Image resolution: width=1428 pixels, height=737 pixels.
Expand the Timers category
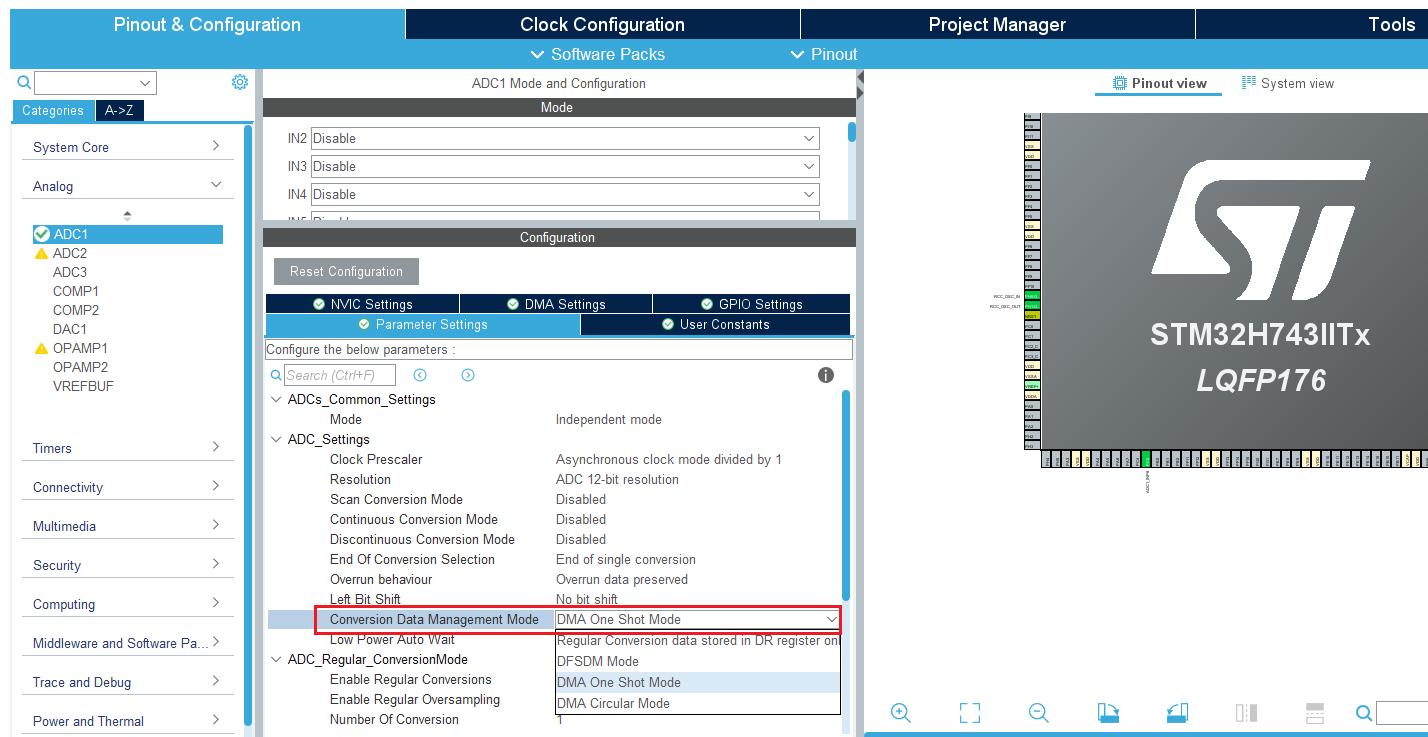(215, 447)
